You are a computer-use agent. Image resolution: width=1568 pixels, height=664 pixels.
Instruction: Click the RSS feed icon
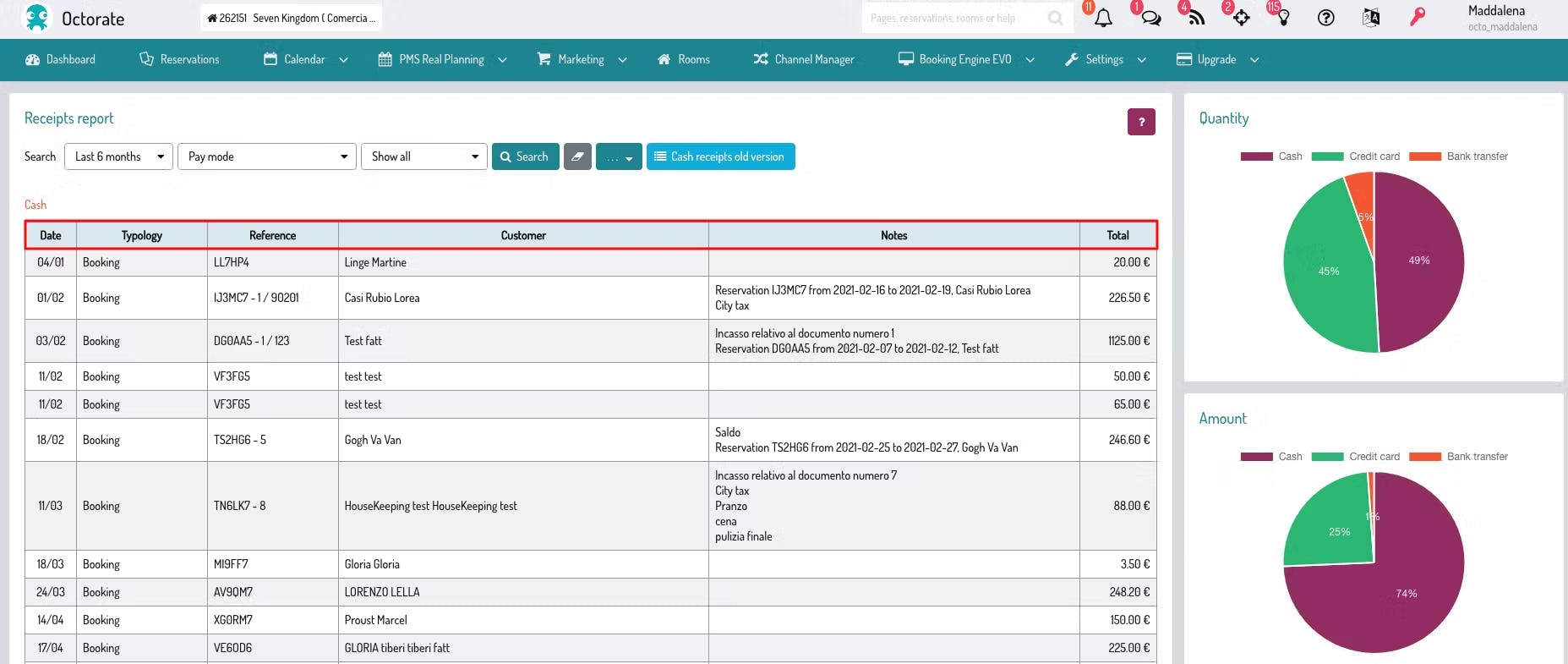point(1196,18)
